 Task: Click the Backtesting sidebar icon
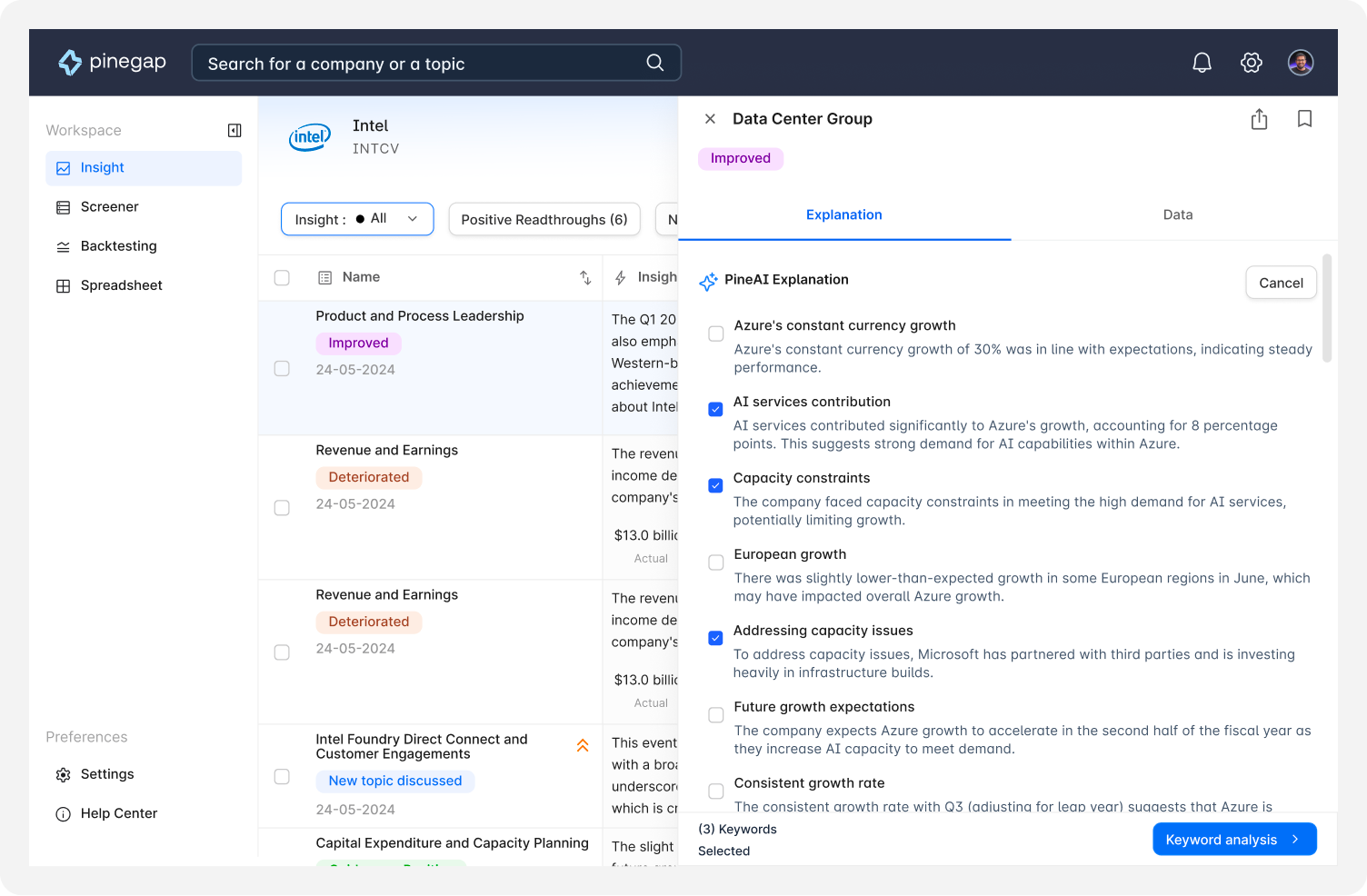(64, 246)
